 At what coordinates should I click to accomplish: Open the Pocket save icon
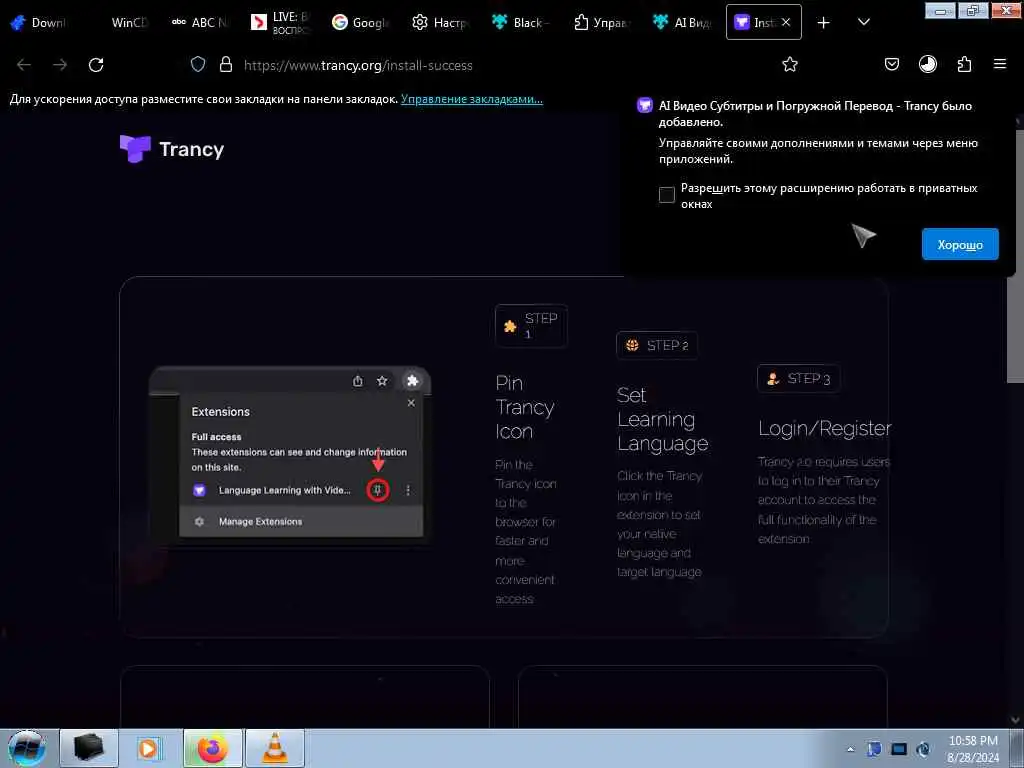click(891, 64)
